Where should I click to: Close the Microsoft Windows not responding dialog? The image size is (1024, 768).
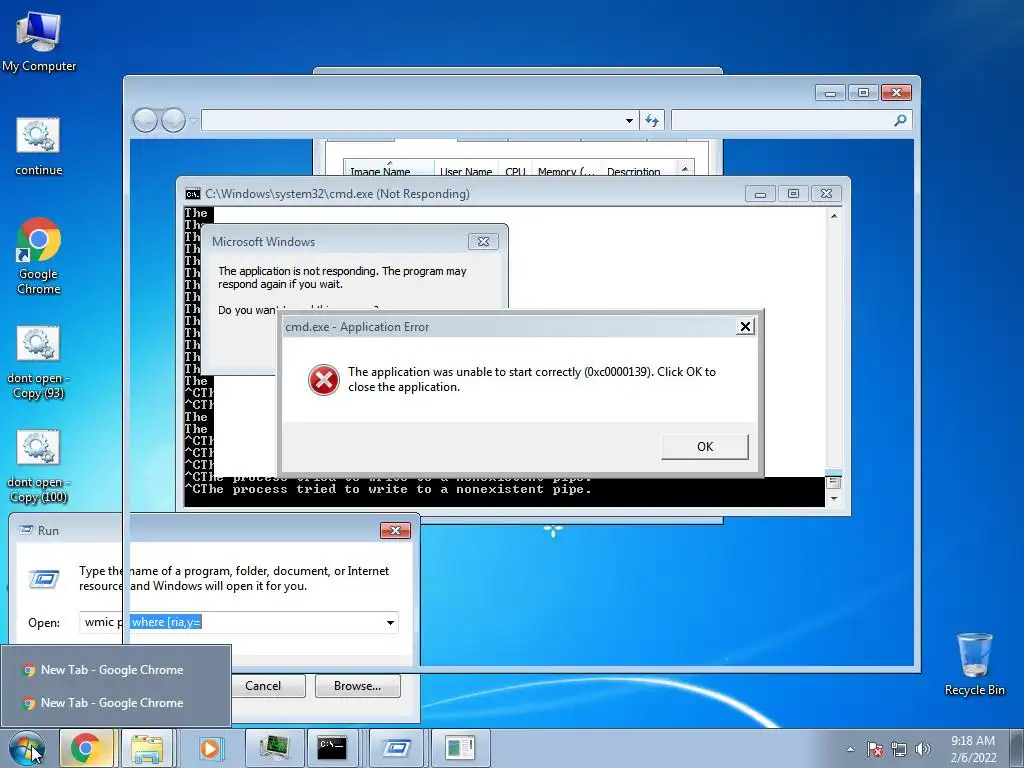483,242
